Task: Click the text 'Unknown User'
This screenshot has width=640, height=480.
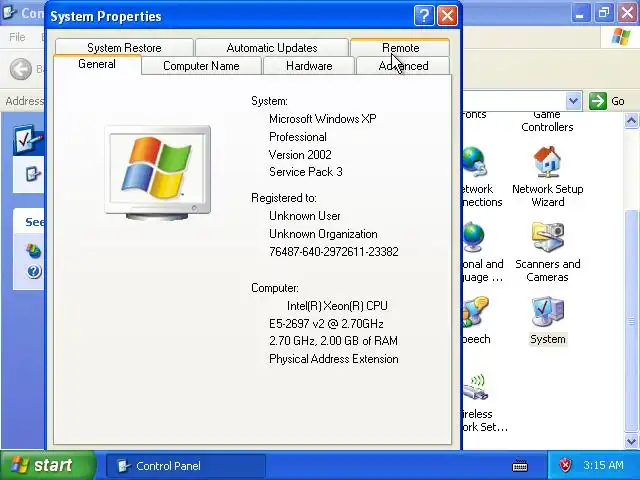Action: click(304, 216)
